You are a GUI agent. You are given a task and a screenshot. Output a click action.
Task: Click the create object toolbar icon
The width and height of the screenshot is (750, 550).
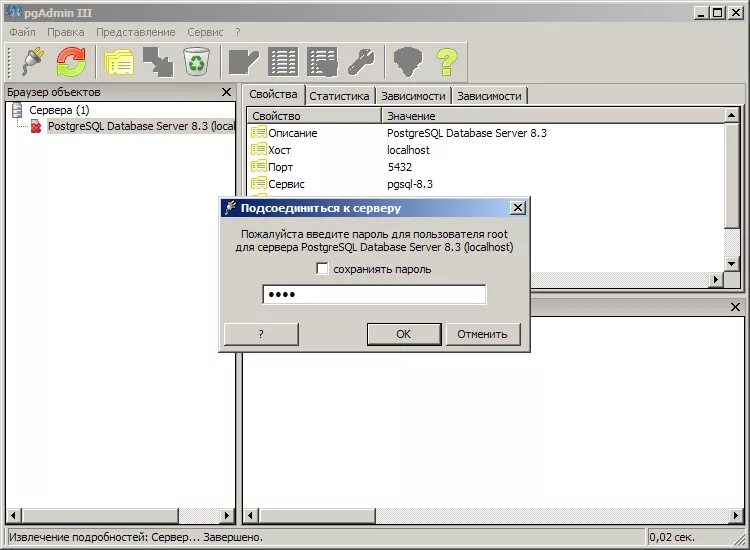[x=158, y=62]
